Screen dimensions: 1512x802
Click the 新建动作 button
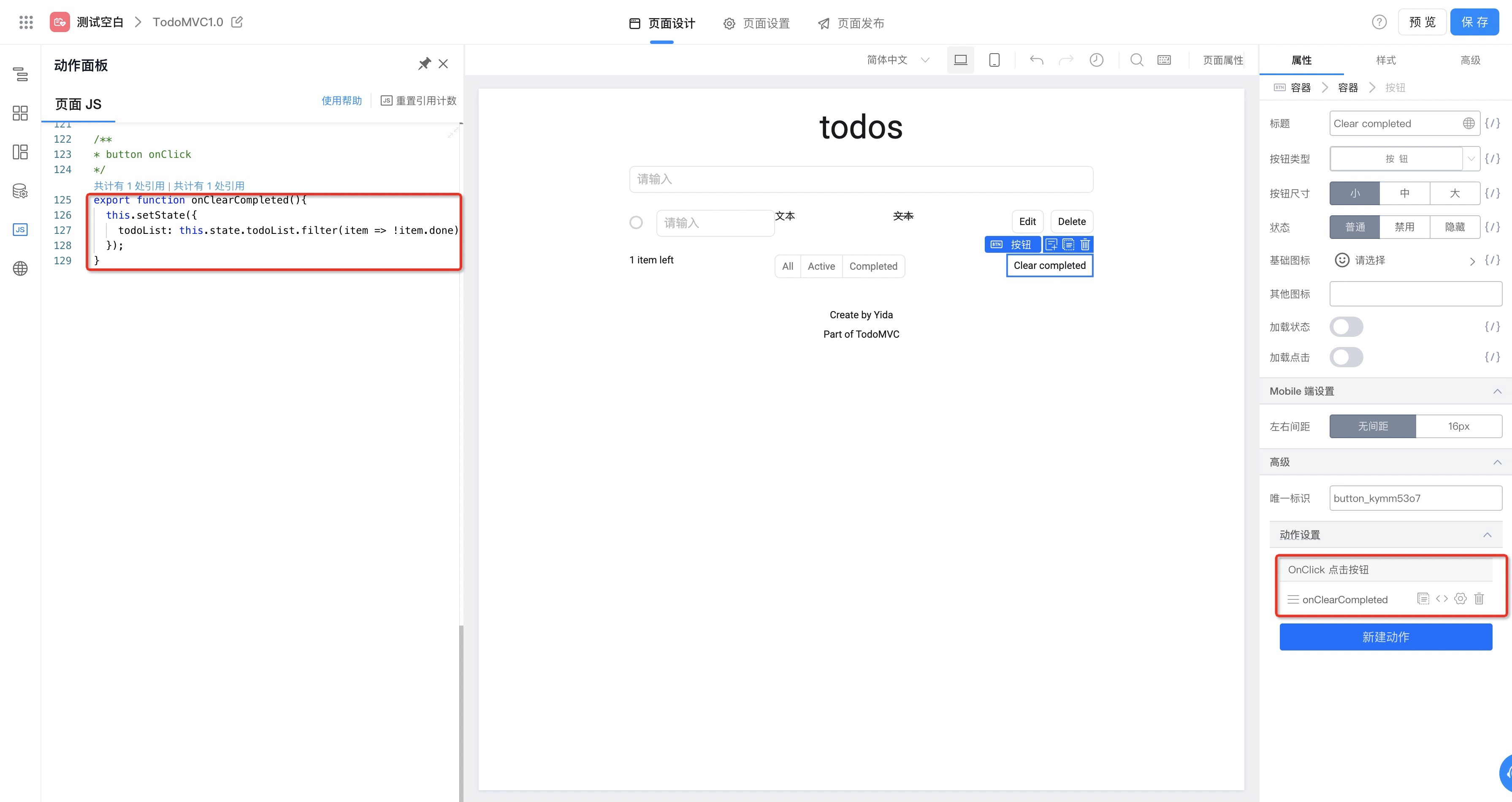coord(1385,637)
